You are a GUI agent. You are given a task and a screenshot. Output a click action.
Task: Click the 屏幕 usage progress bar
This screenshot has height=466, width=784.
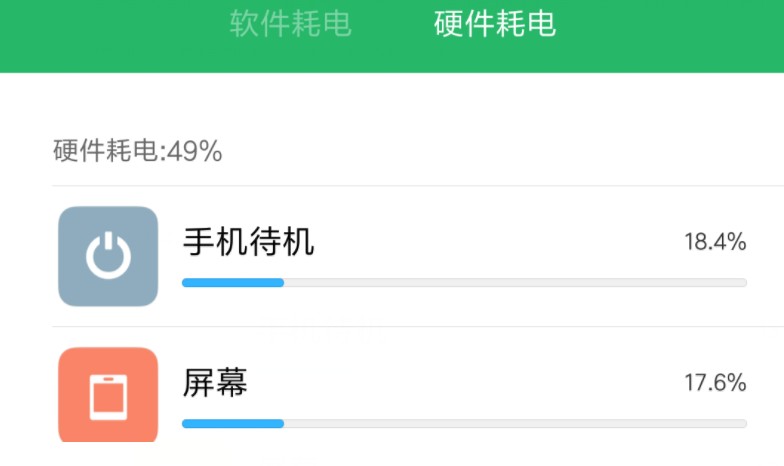pos(464,423)
